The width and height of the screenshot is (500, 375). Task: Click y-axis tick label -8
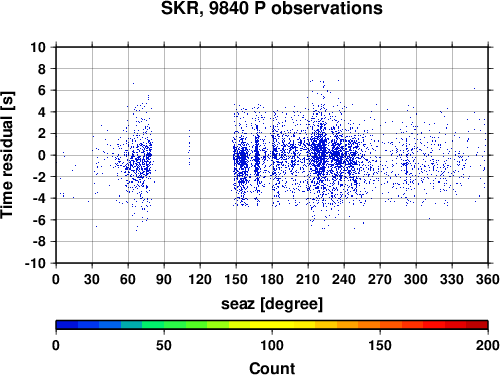point(39,242)
